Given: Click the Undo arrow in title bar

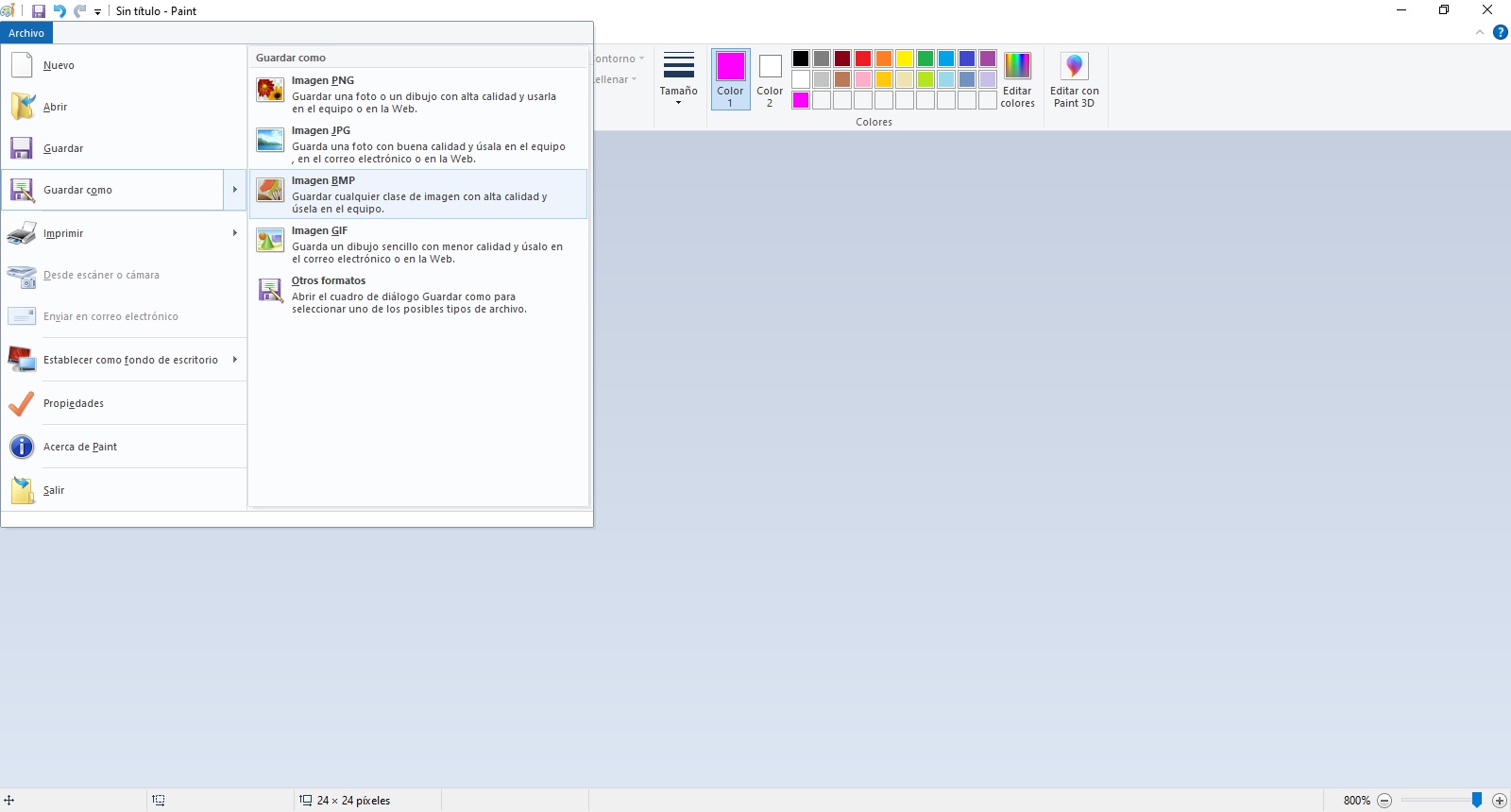Looking at the screenshot, I should [x=59, y=11].
